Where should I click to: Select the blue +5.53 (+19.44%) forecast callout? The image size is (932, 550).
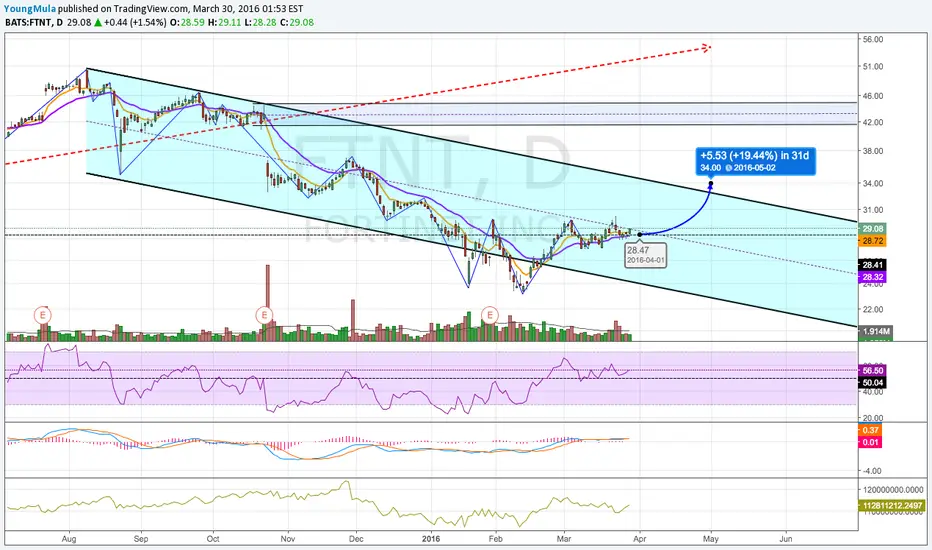point(755,161)
